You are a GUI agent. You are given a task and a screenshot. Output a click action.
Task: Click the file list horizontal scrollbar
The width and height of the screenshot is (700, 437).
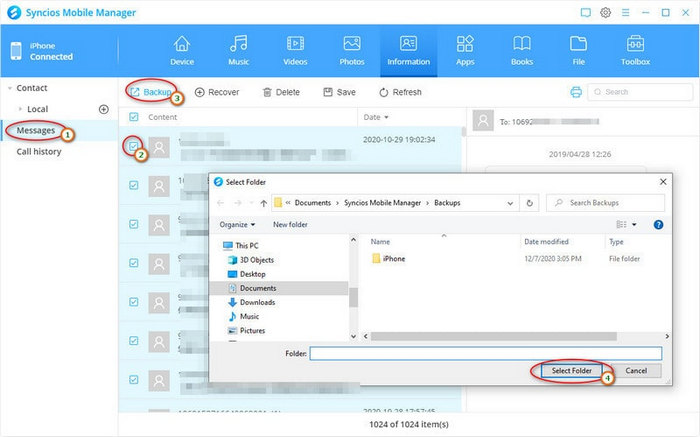pyautogui.click(x=493, y=336)
